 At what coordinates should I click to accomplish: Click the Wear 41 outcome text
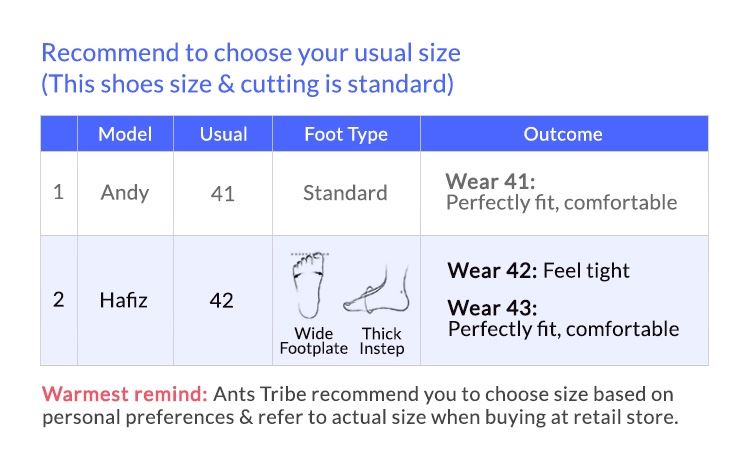coord(561,192)
